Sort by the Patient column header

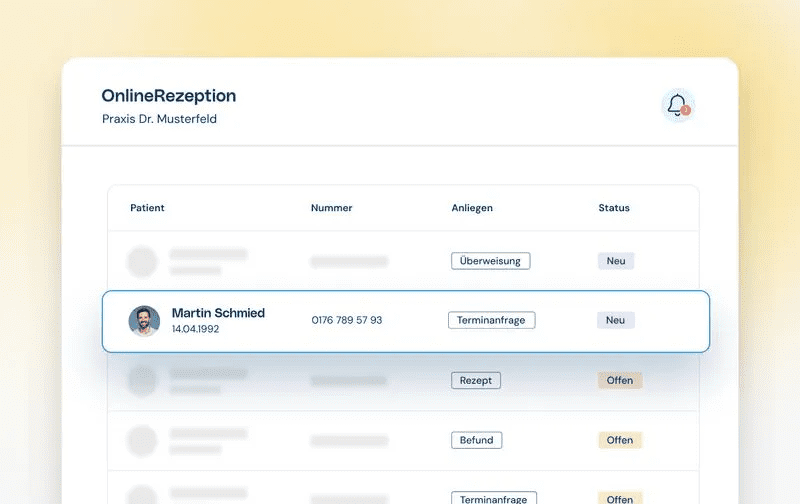click(x=147, y=208)
